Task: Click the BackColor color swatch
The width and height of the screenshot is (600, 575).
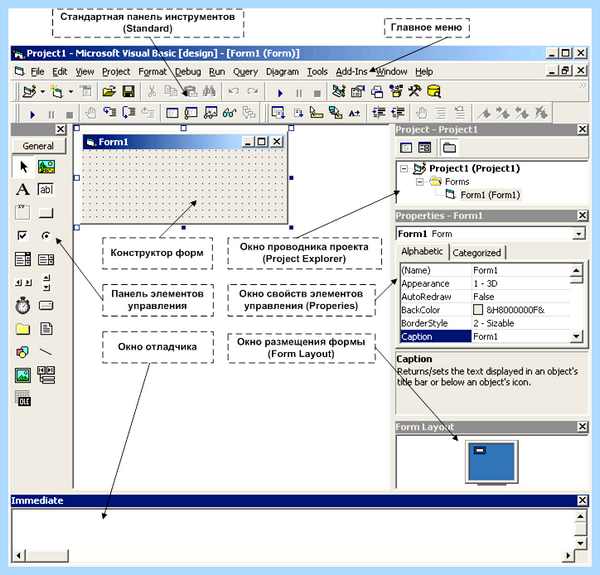Action: click(478, 309)
